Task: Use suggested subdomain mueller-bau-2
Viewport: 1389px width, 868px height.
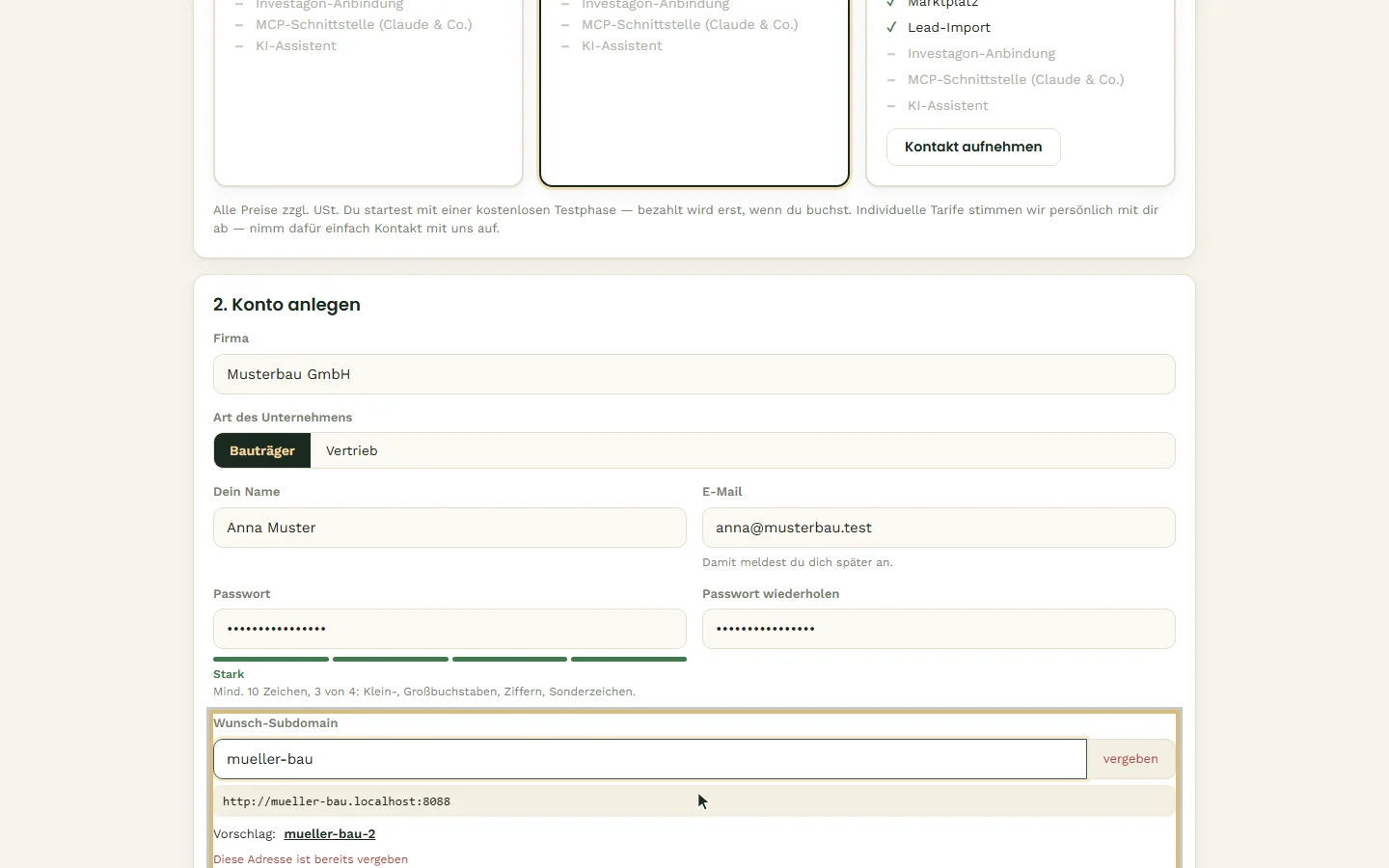Action: pyautogui.click(x=330, y=834)
